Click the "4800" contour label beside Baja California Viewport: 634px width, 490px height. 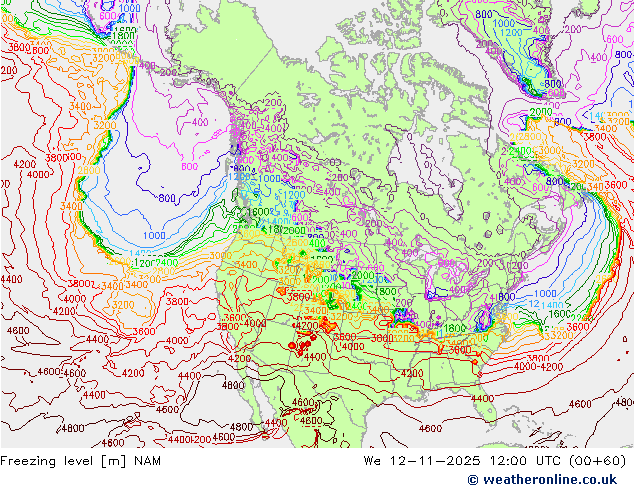[233, 385]
